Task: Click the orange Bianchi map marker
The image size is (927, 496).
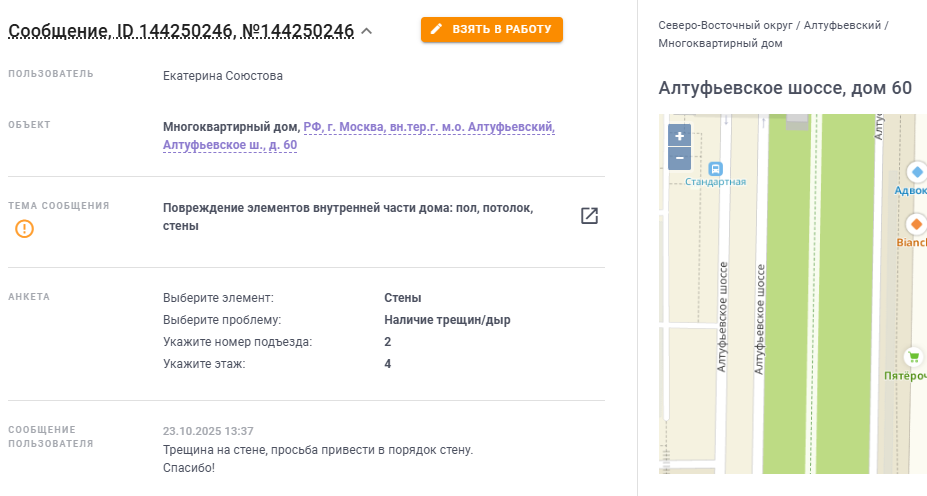Action: (x=915, y=223)
